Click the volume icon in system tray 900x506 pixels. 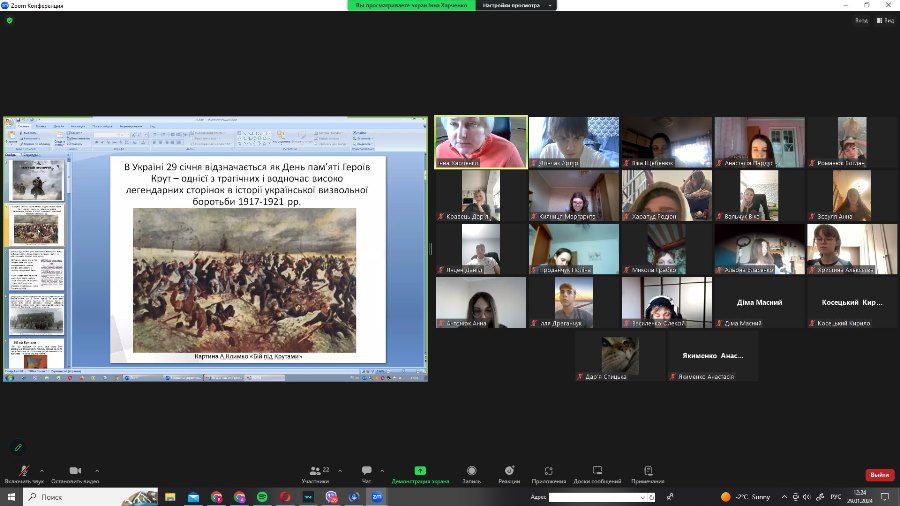[806, 497]
